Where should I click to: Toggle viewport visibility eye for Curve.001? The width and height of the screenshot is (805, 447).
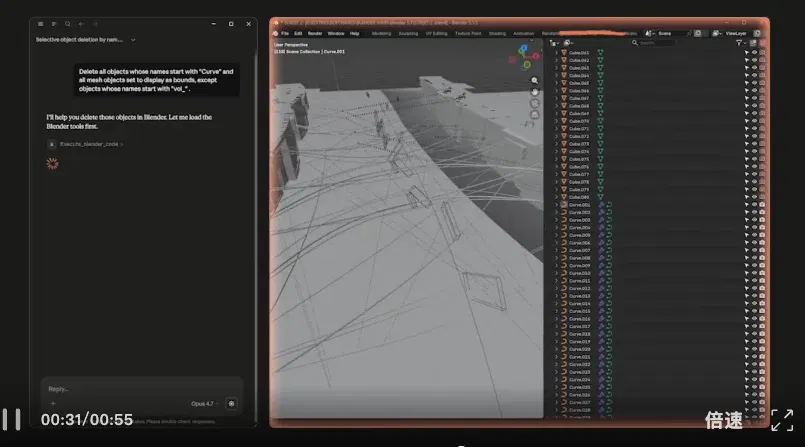pyautogui.click(x=754, y=205)
